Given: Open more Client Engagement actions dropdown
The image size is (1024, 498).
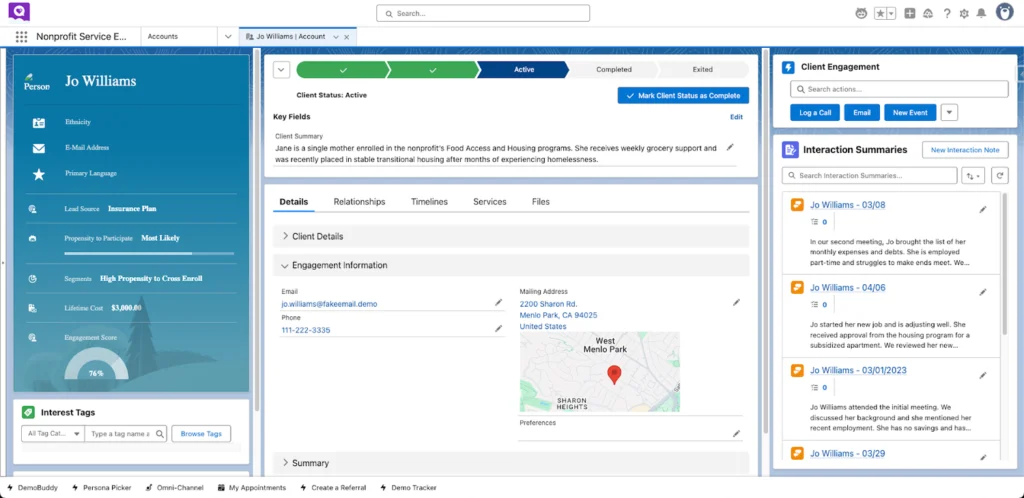Looking at the screenshot, I should click(949, 112).
